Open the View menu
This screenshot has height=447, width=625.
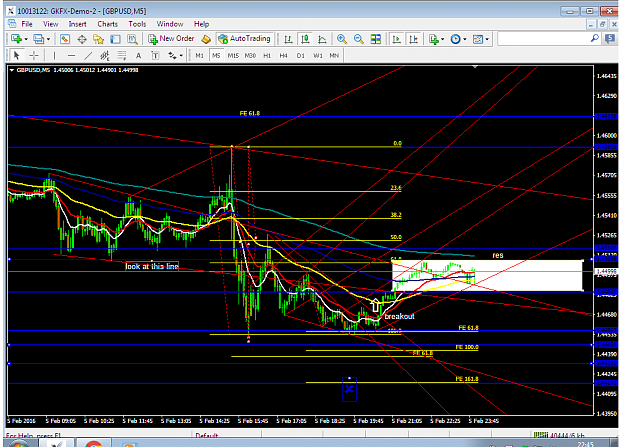tap(51, 24)
